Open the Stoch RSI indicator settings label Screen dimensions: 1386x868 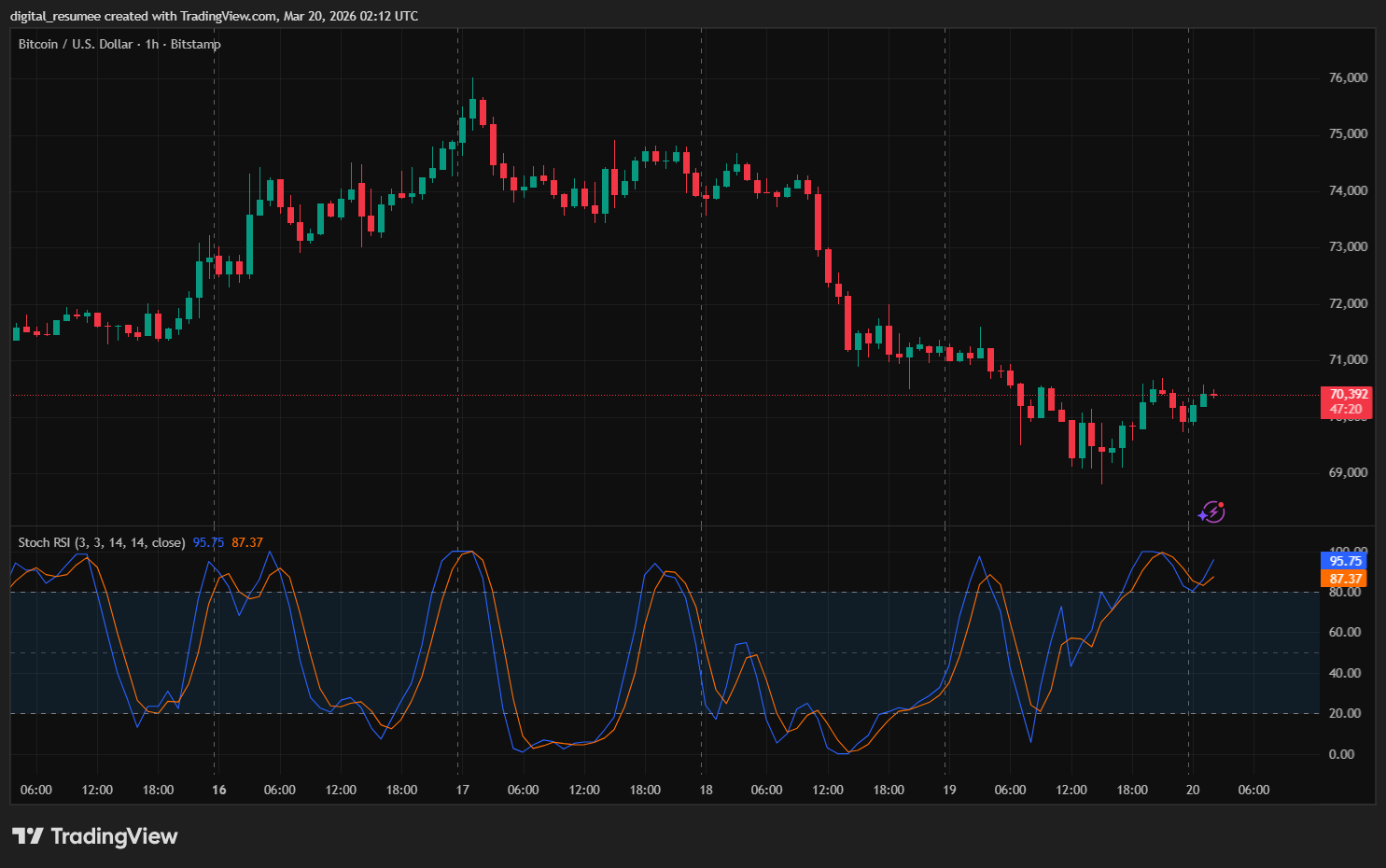pos(101,542)
